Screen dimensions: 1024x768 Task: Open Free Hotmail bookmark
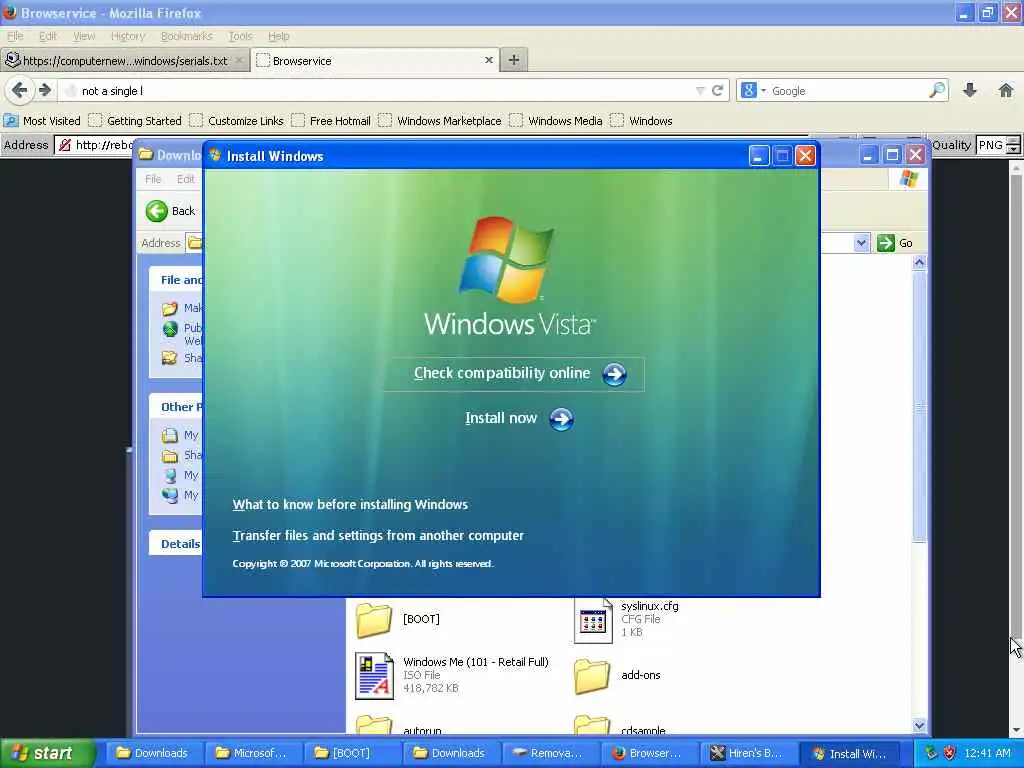click(x=332, y=121)
